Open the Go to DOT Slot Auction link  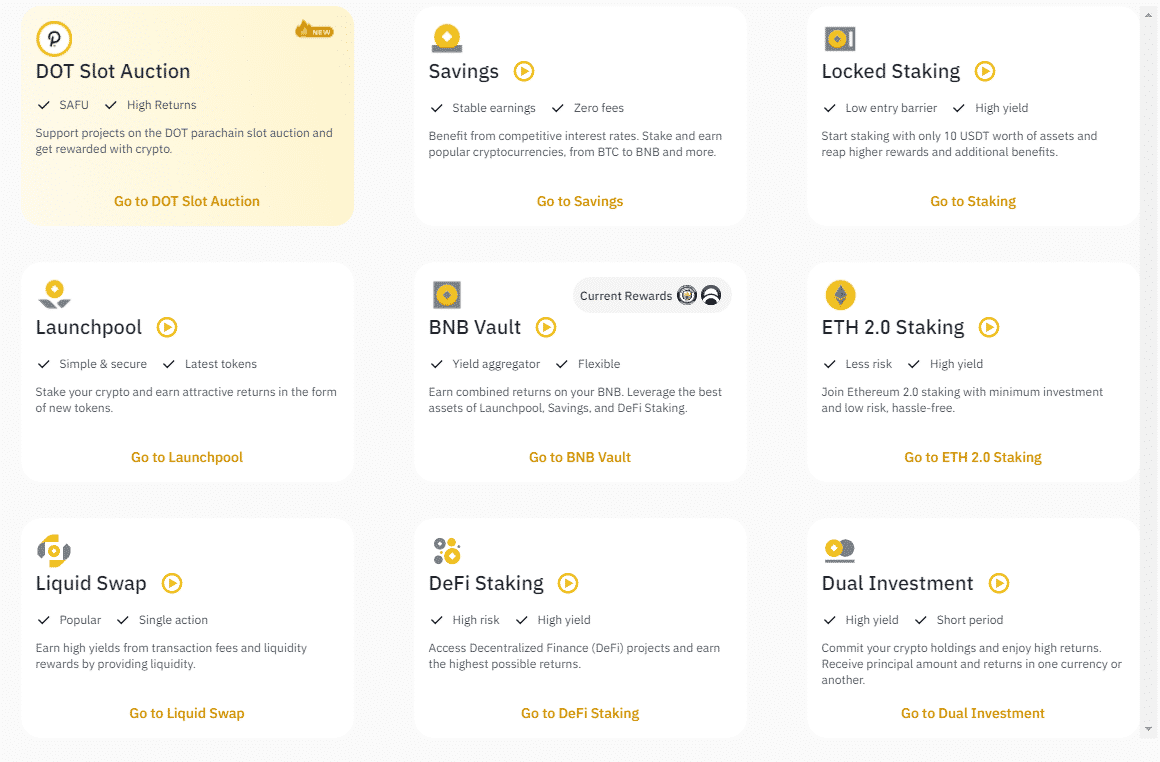coord(187,201)
